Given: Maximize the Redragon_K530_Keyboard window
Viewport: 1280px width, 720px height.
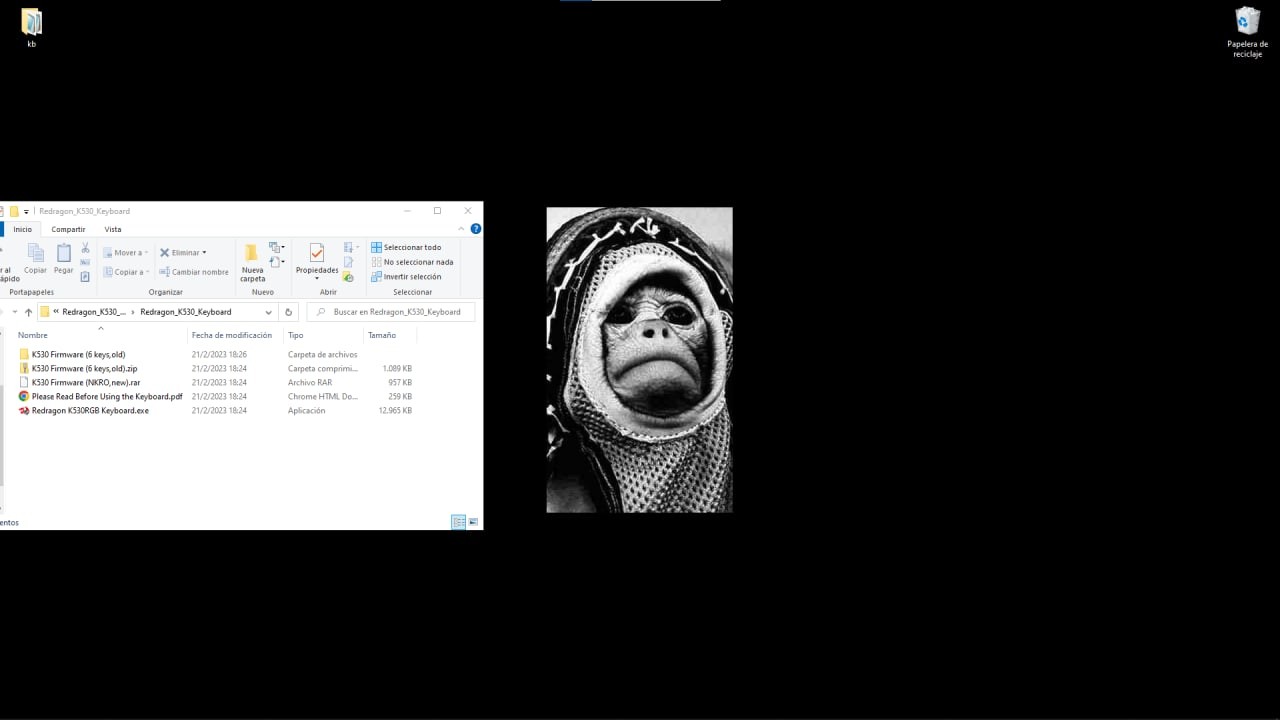Looking at the screenshot, I should 437,211.
